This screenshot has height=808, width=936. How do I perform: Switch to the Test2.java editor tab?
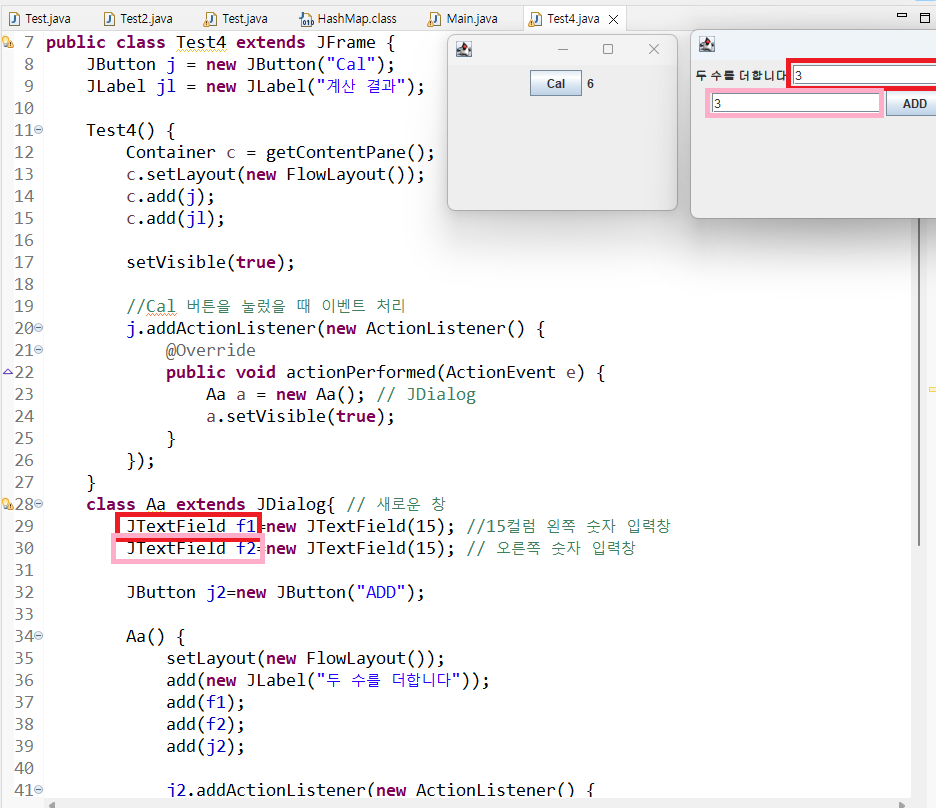(138, 19)
